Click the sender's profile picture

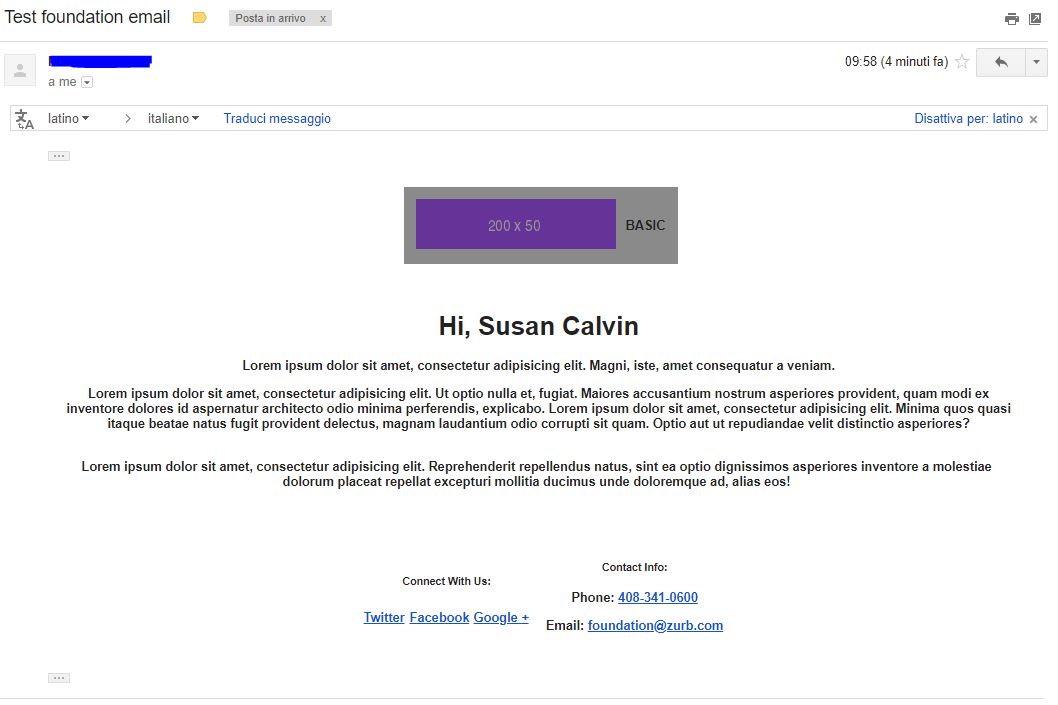click(20, 69)
